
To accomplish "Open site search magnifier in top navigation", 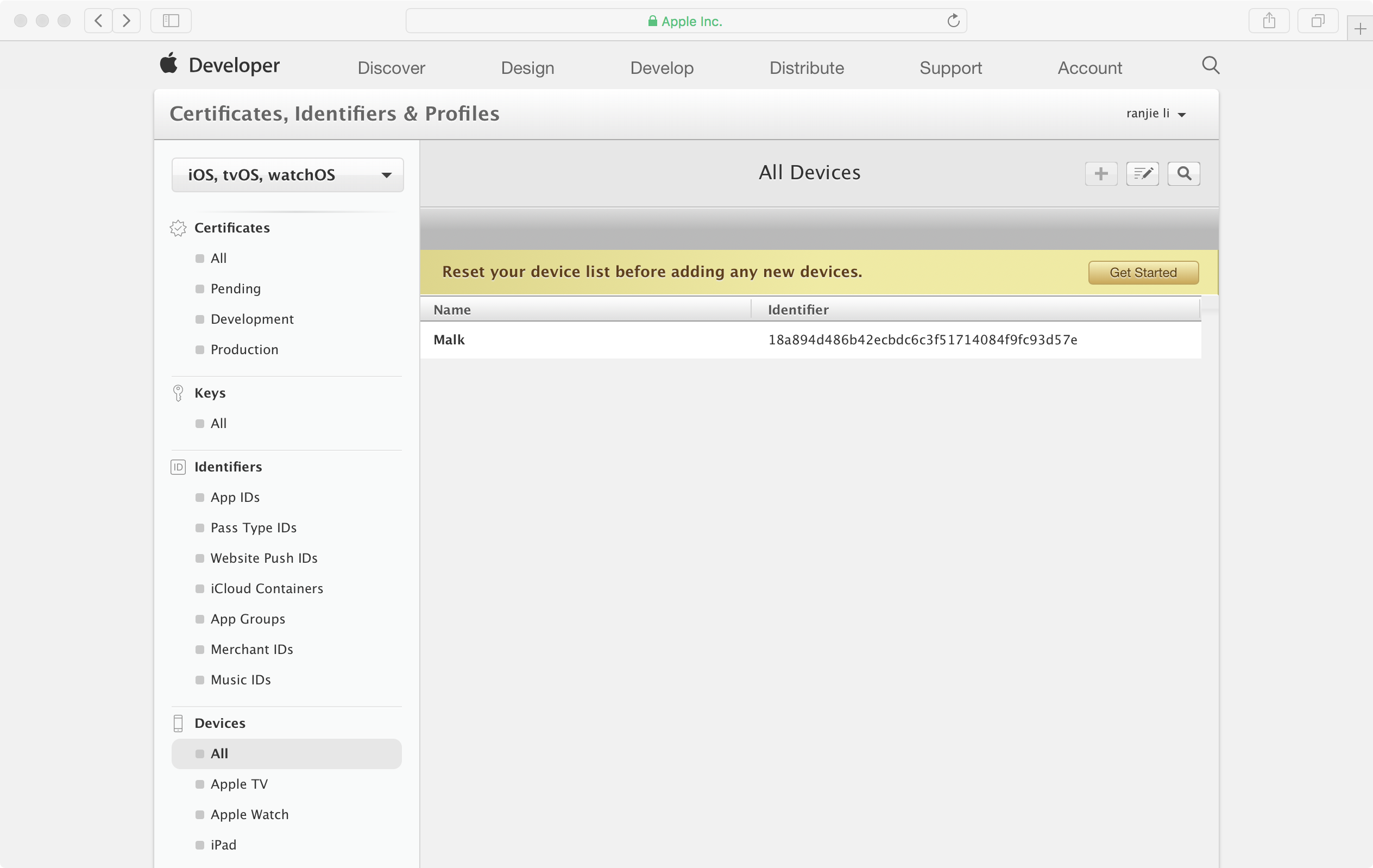I will pos(1211,66).
